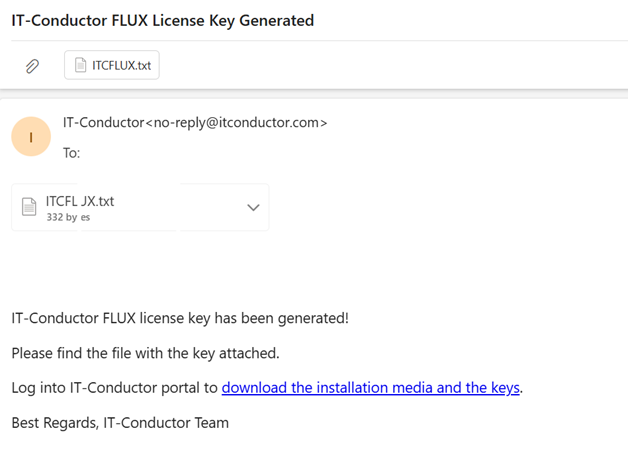
Task: Click the document icon on the attachment card
Action: click(x=30, y=208)
